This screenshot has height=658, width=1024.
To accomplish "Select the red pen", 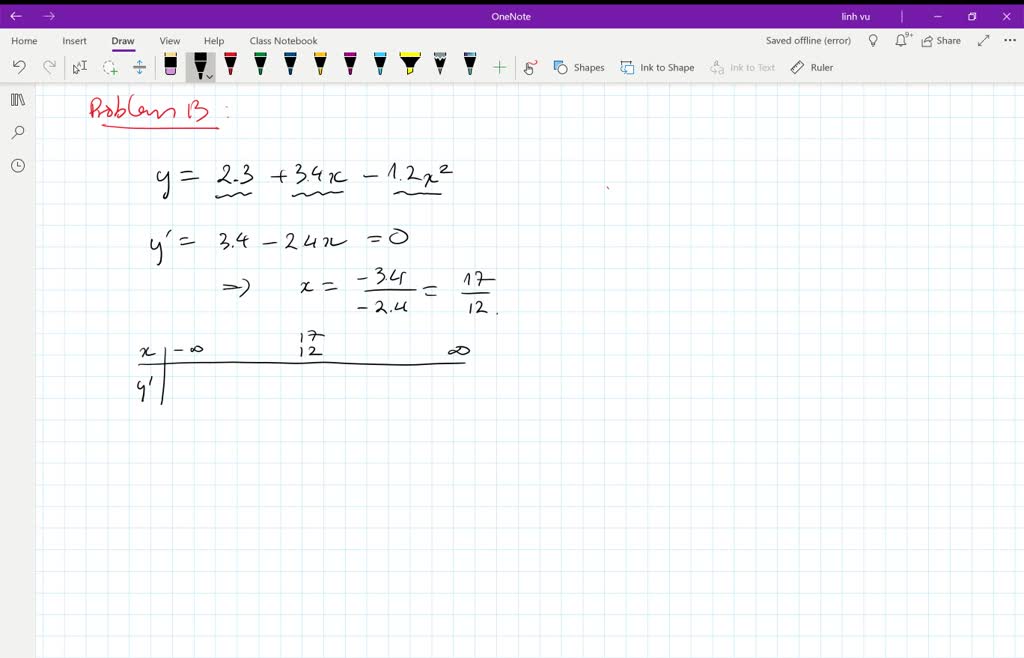I will [230, 66].
